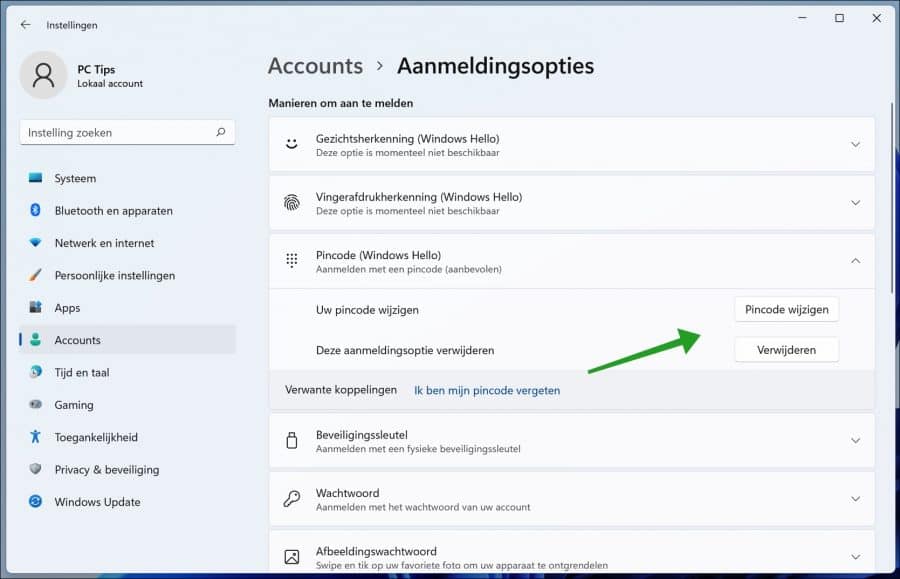Expand the Wachtwoord section
This screenshot has height=579, width=900.
tap(855, 498)
